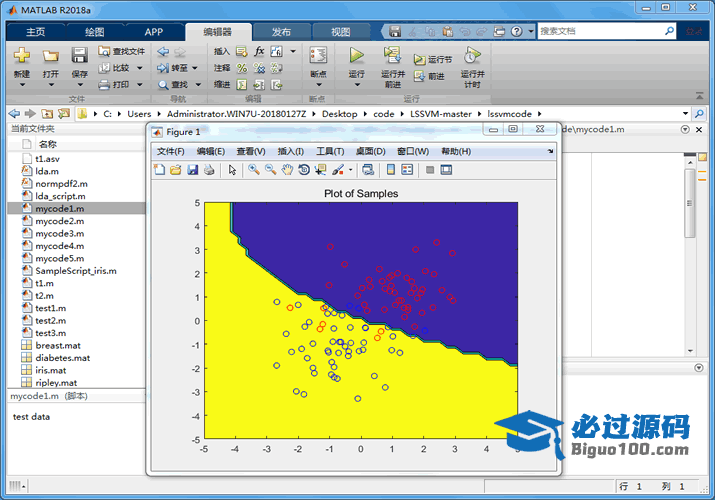Click the LSSVM-master folder in the address path
Image resolution: width=715 pixels, height=500 pixels.
coord(440,114)
